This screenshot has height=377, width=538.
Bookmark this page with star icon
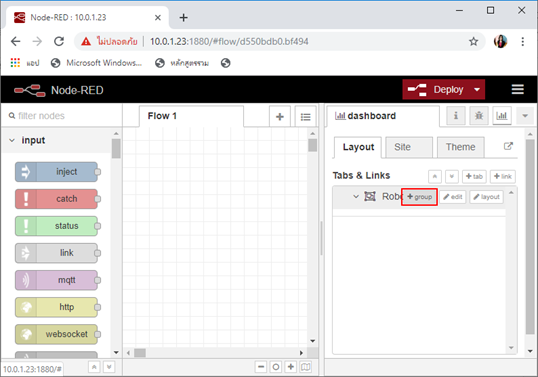(473, 42)
